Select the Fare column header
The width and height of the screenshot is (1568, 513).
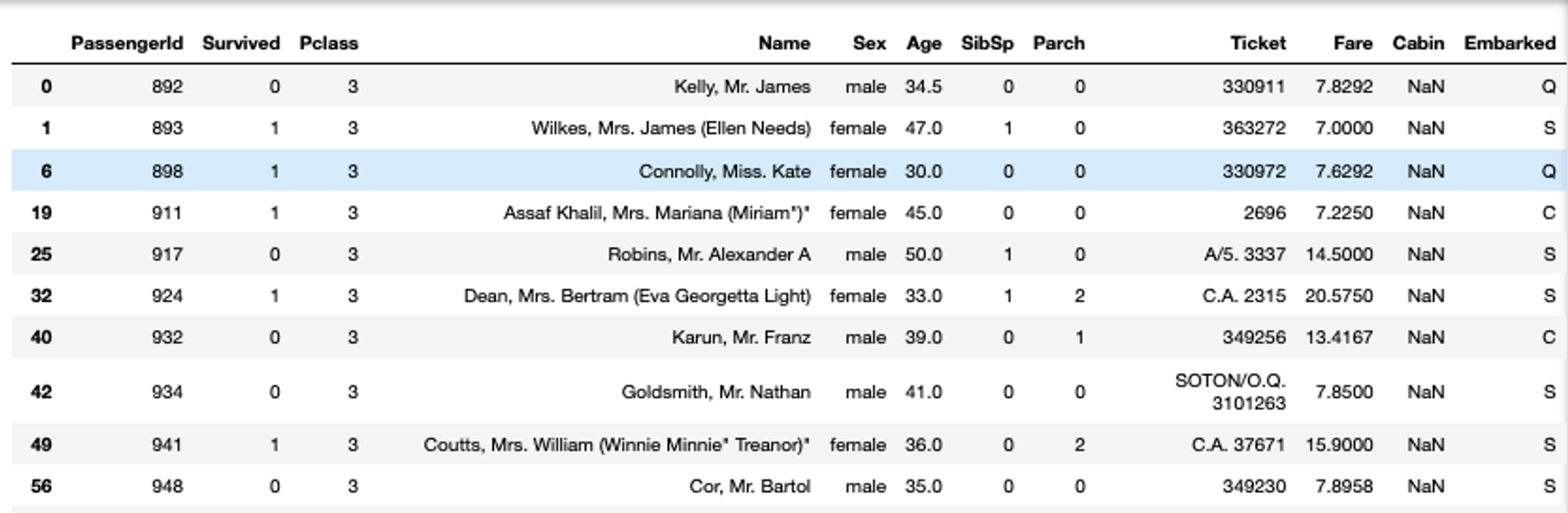click(1353, 43)
